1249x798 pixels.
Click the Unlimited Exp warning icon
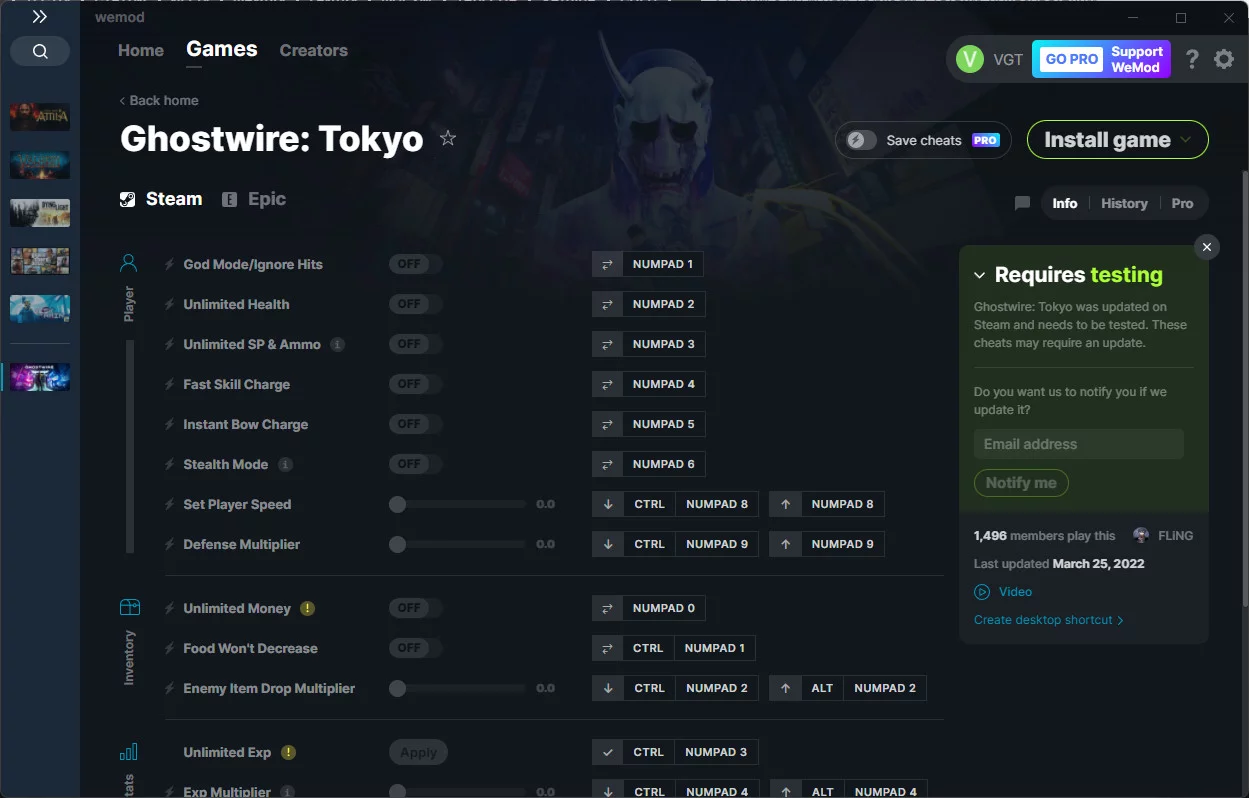(x=288, y=752)
